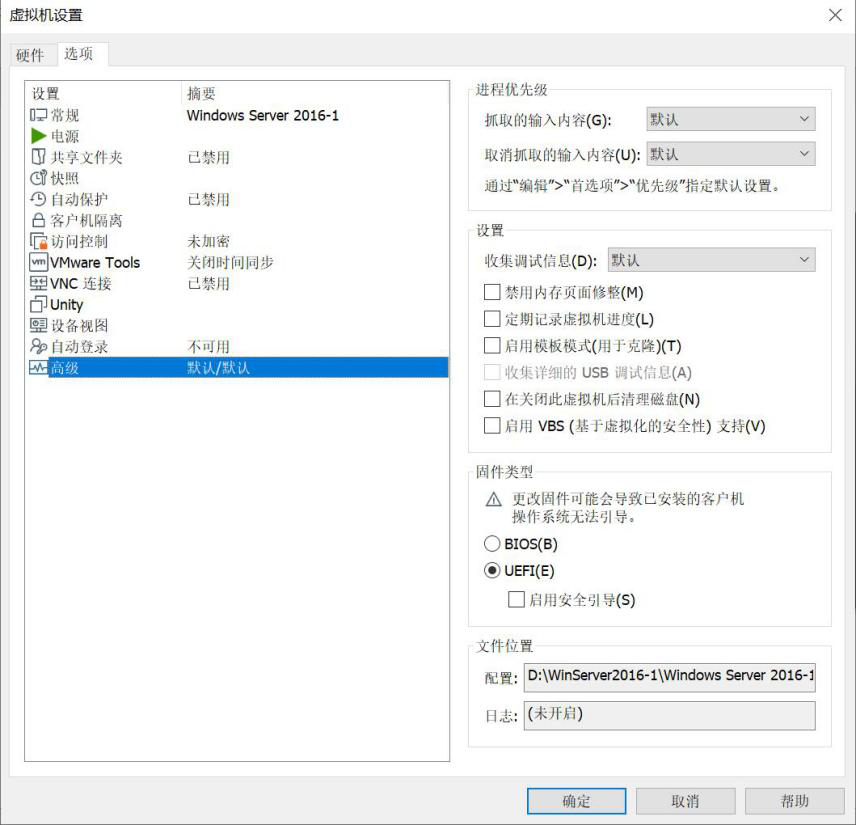Select the 自动保护 settings row
This screenshot has height=825, width=856.
(x=238, y=199)
